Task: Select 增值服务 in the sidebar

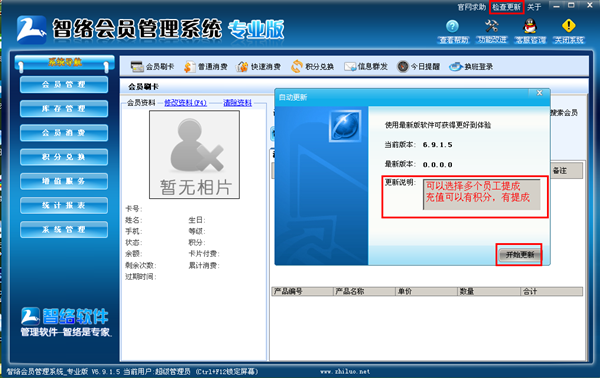Action: pyautogui.click(x=64, y=181)
